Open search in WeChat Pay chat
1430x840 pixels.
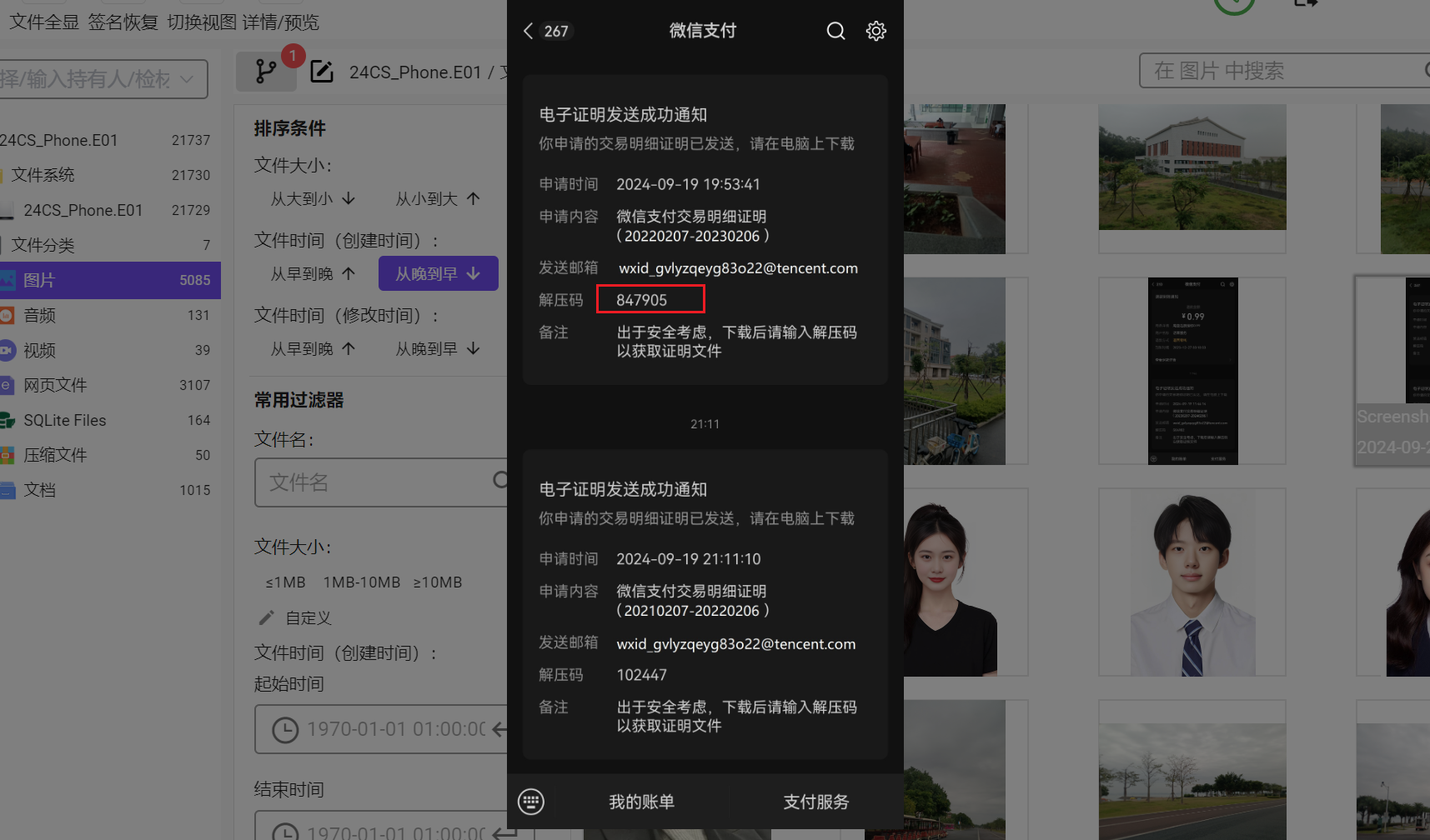coord(835,31)
